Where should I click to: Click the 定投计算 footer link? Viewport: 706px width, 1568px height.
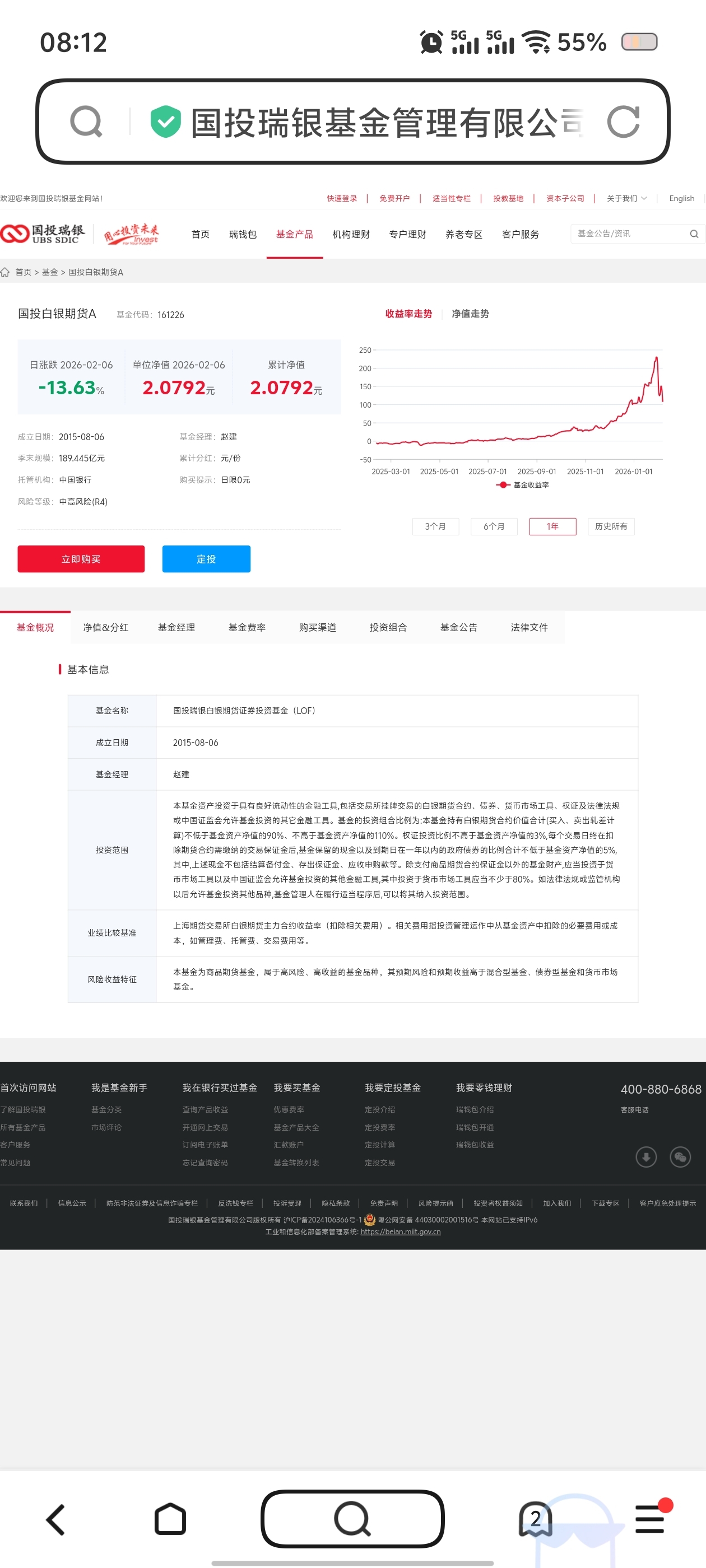coord(379,1145)
